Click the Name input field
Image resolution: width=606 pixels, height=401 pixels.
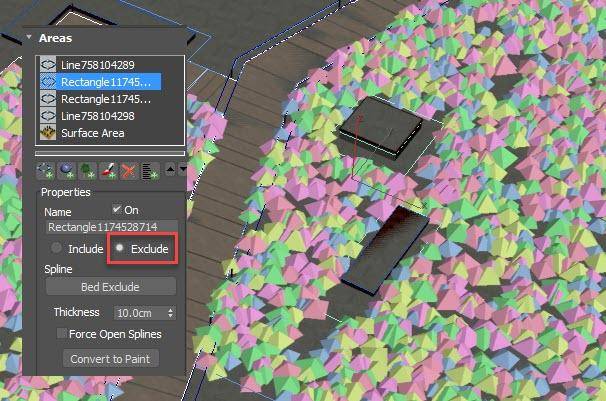tap(111, 228)
